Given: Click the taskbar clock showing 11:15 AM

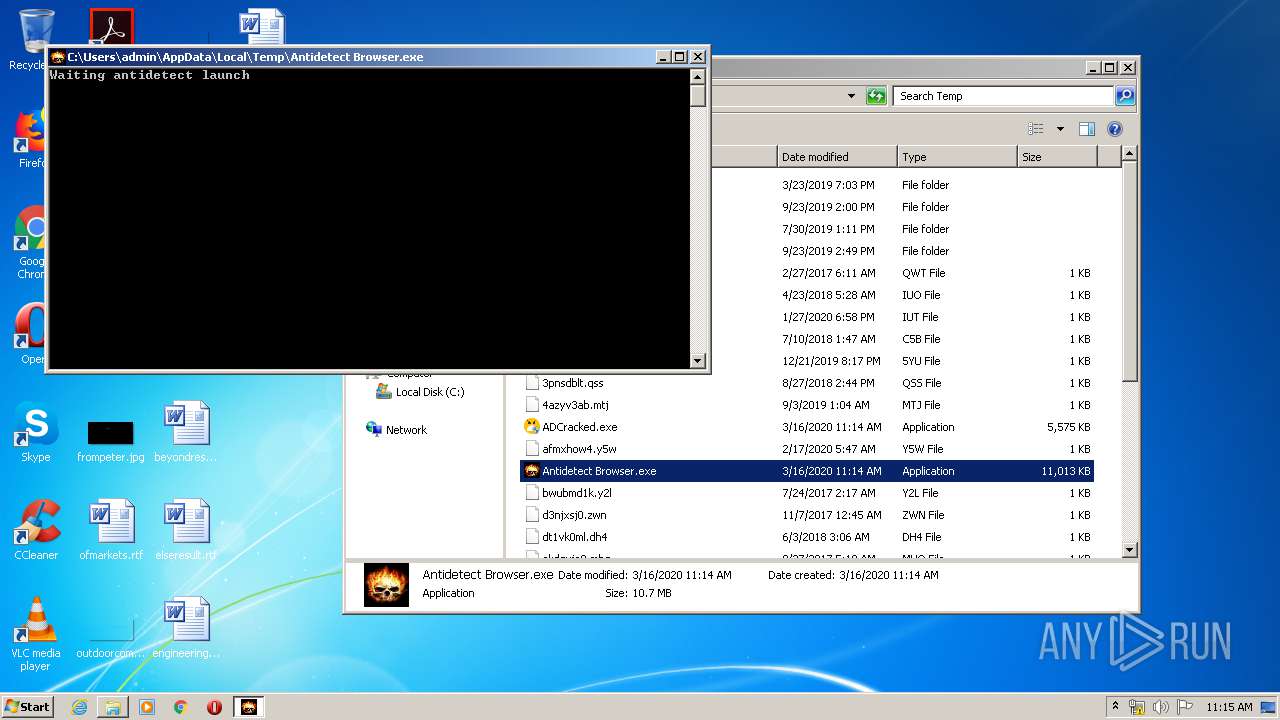Looking at the screenshot, I should [1228, 707].
